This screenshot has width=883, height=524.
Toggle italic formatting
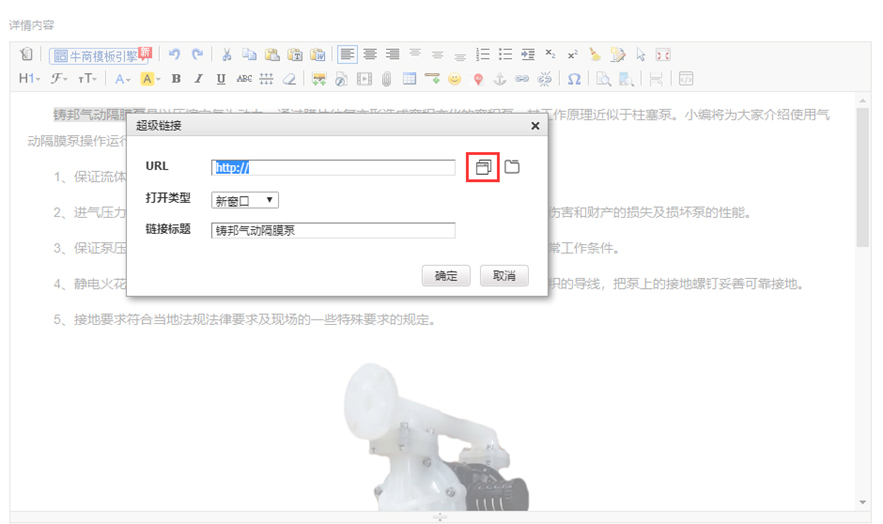(198, 79)
